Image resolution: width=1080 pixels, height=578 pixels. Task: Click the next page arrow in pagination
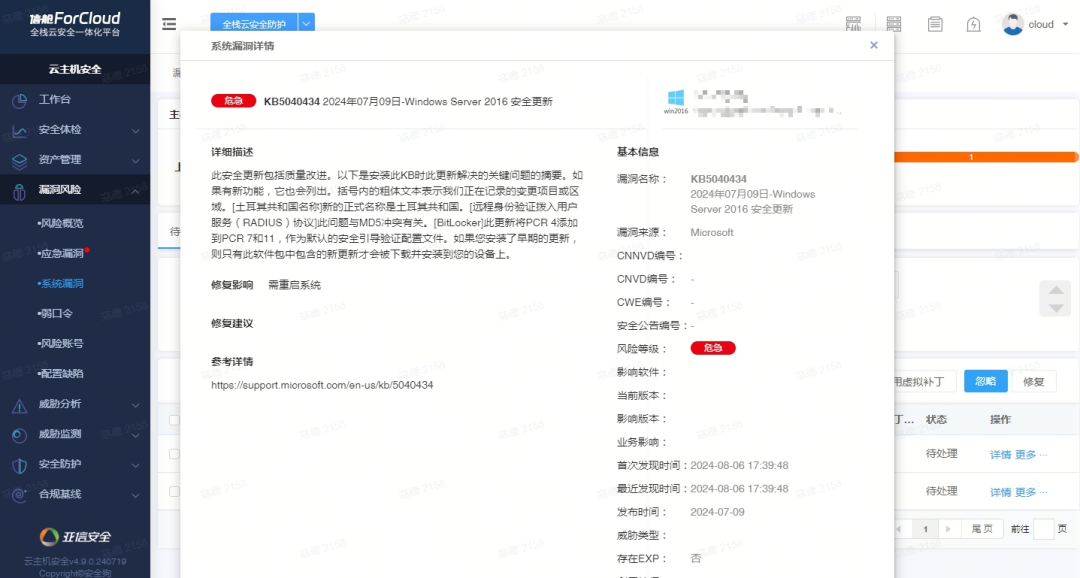pyautogui.click(x=948, y=529)
